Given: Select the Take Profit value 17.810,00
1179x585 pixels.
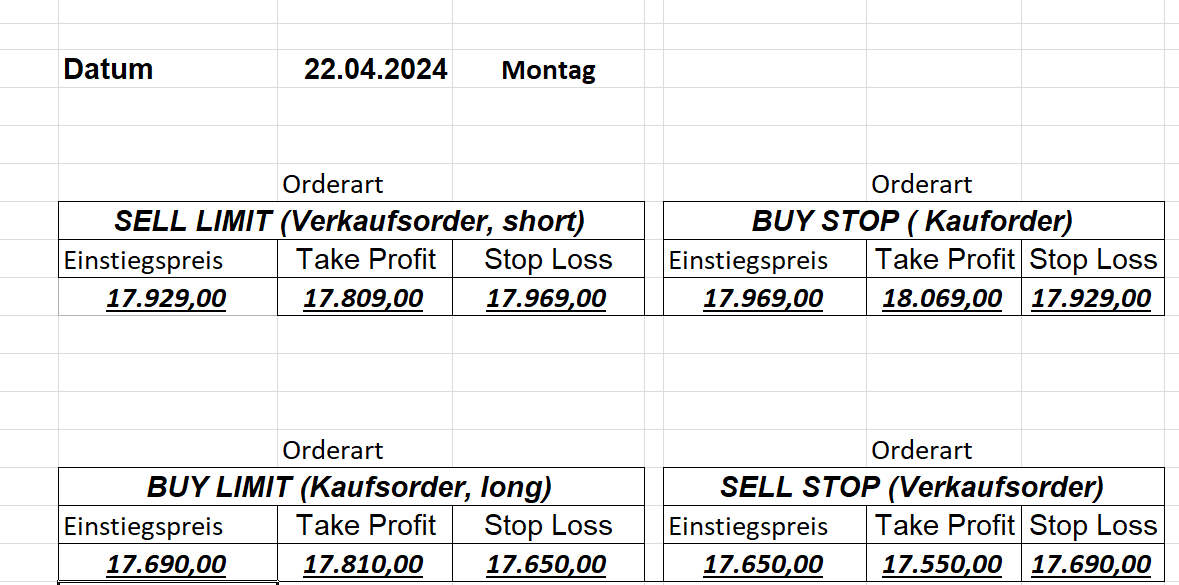Looking at the screenshot, I should (364, 565).
